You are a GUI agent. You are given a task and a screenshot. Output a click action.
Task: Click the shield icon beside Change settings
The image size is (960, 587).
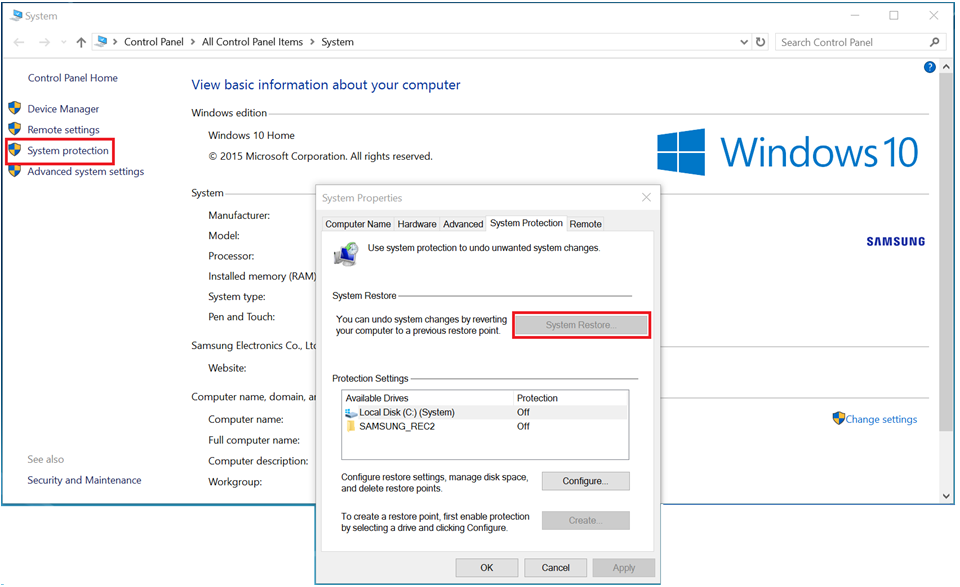(838, 419)
